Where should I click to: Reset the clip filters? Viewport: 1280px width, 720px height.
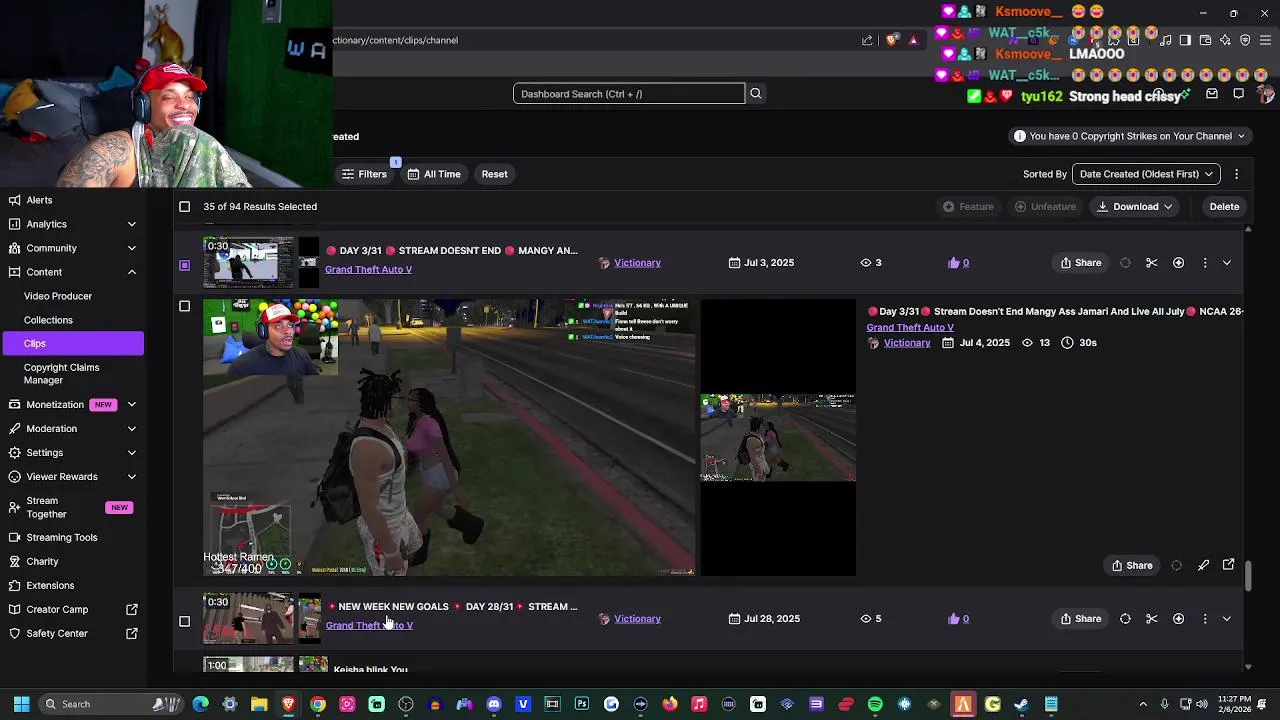point(494,174)
